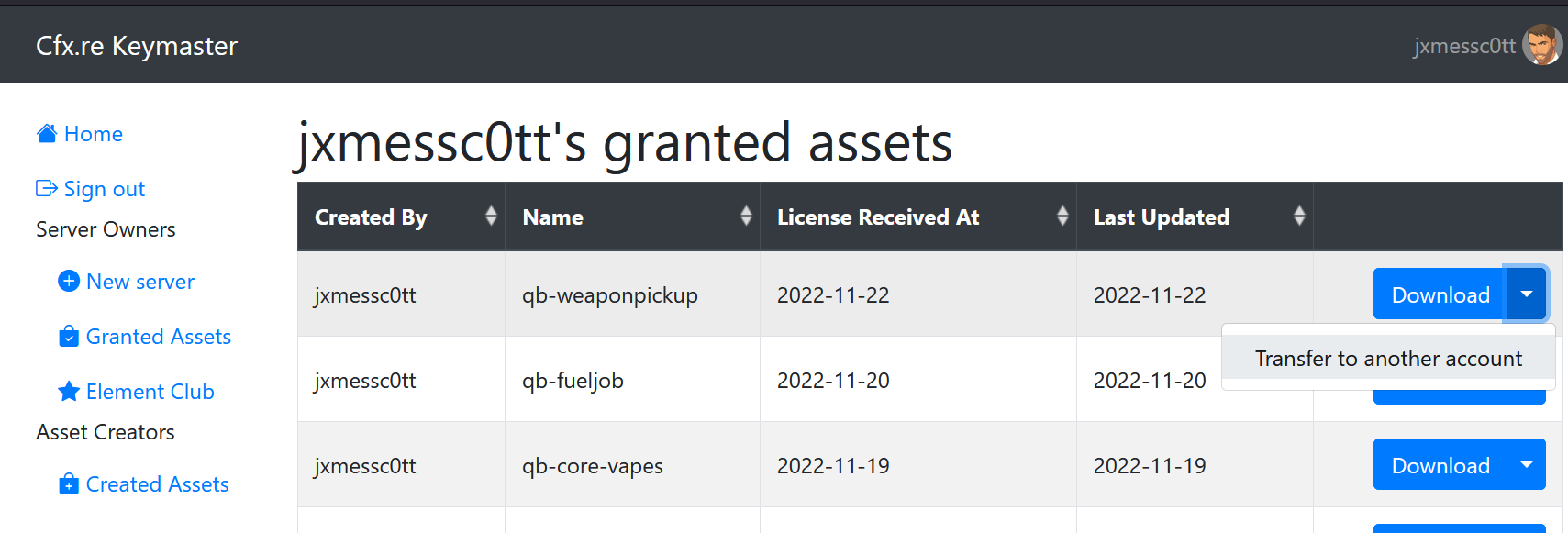Click the briefcase icon beside Granted Assets
Viewport: 1568px width, 533px height.
(x=69, y=336)
